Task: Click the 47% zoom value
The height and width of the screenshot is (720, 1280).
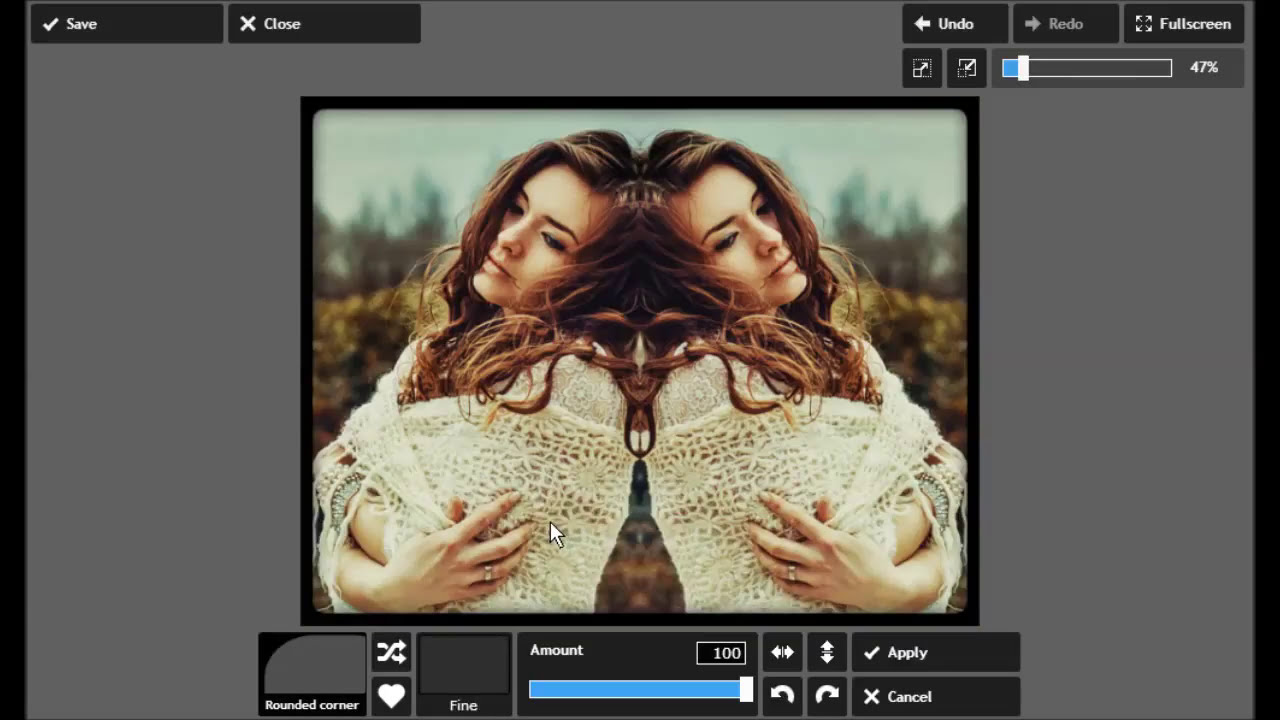Action: tap(1204, 68)
